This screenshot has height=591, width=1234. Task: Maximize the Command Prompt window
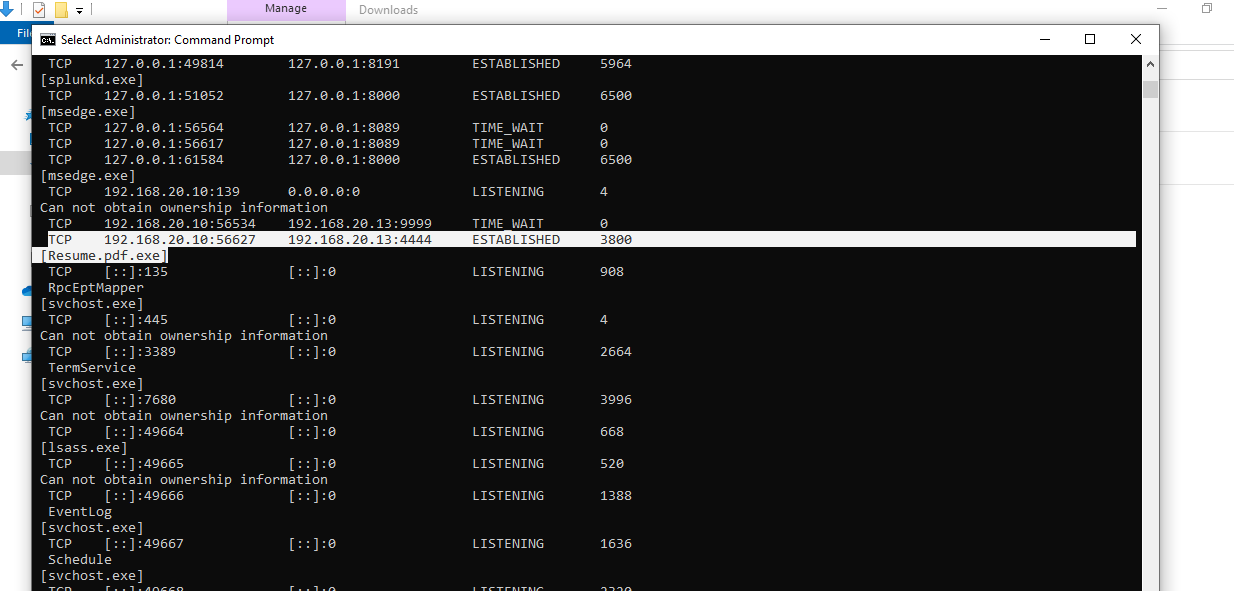click(x=1089, y=39)
